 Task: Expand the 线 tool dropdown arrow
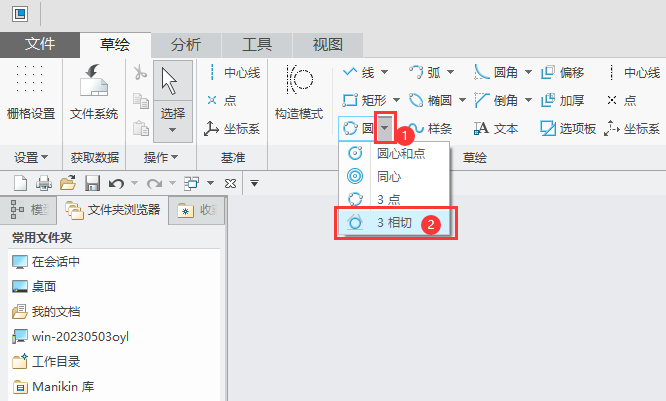384,72
